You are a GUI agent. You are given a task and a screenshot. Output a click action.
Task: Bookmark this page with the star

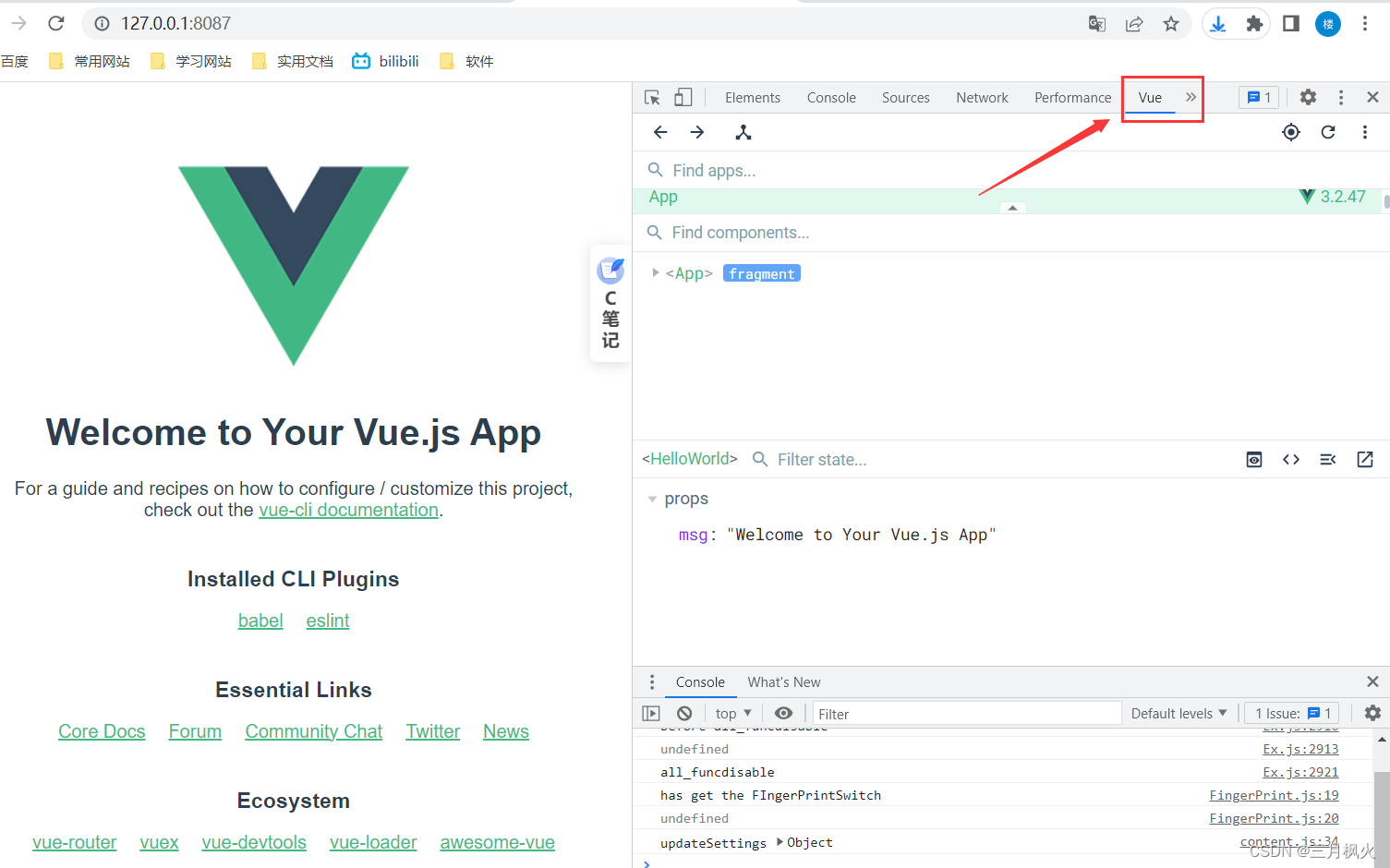click(1171, 24)
